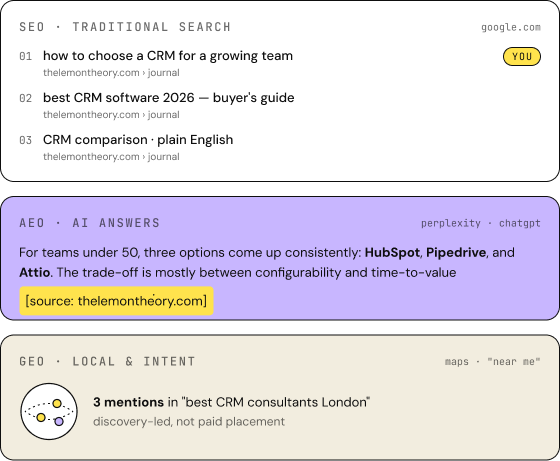The width and height of the screenshot is (560, 461).
Task: Click the thelemontheory.com › journal URL under result 02
Action: click(111, 115)
